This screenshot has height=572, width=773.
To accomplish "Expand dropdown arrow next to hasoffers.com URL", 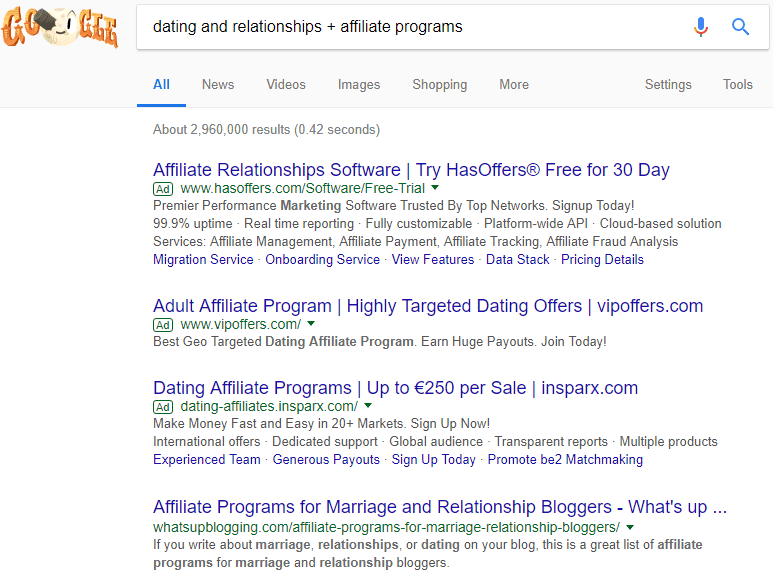I will click(435, 188).
